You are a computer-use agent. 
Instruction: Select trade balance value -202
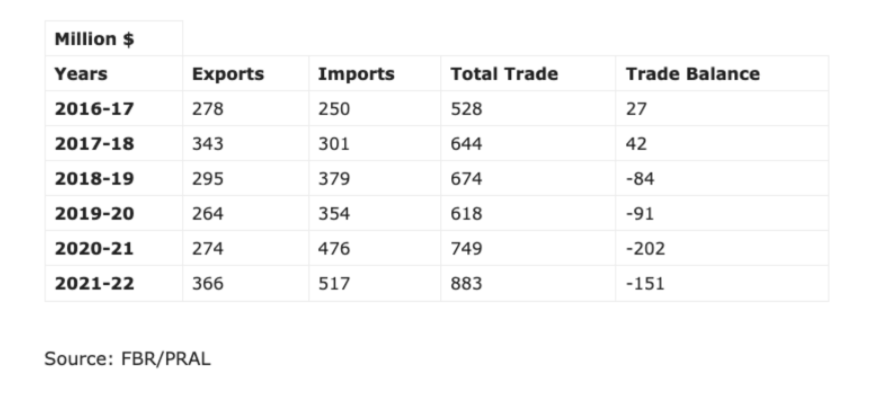point(645,249)
